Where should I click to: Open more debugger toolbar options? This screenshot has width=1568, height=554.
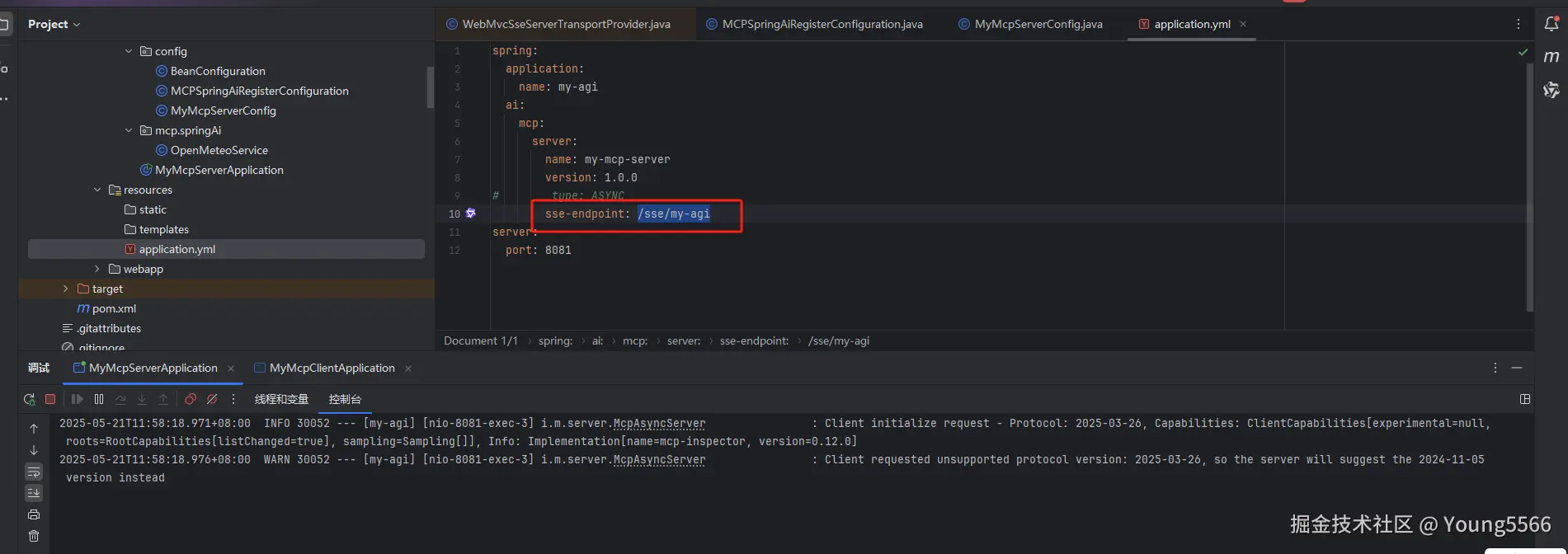pyautogui.click(x=233, y=399)
